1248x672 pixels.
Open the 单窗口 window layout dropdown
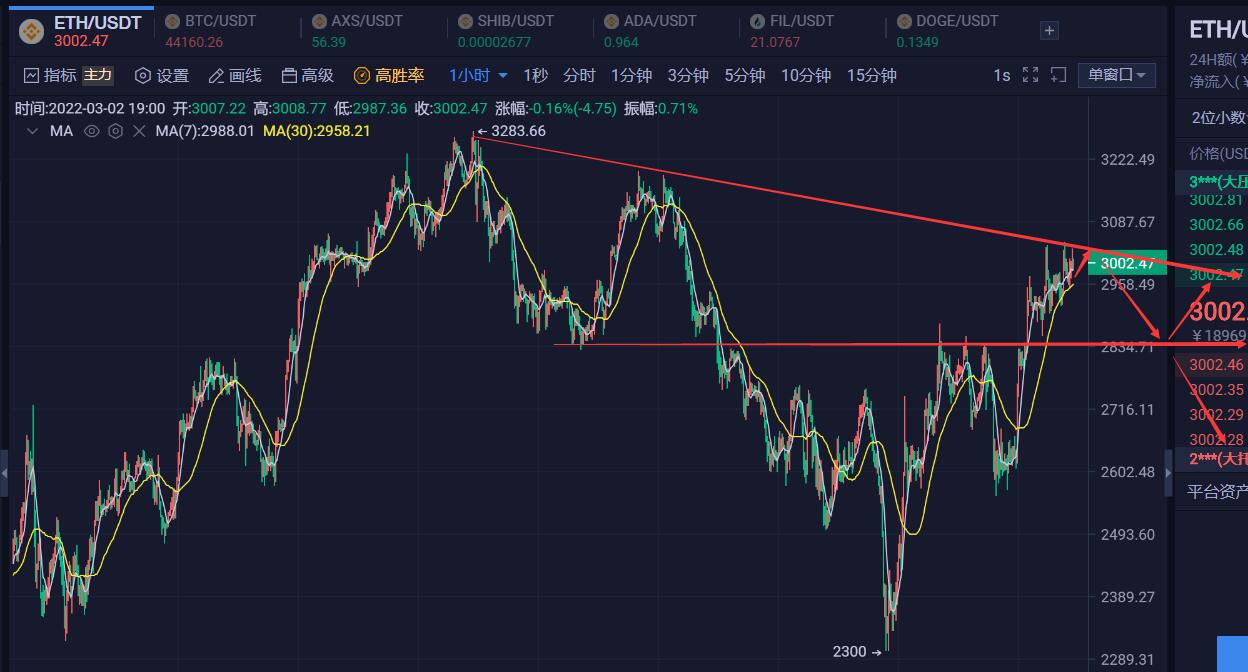coord(1117,75)
